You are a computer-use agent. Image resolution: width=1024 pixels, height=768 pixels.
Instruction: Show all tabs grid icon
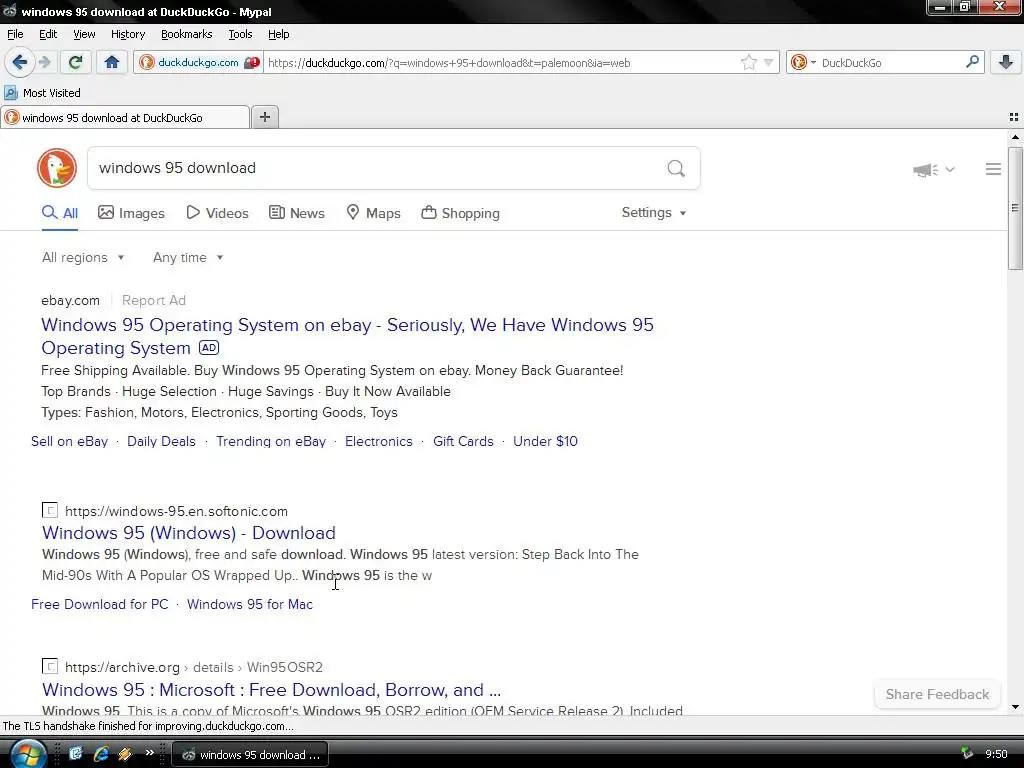[1014, 118]
